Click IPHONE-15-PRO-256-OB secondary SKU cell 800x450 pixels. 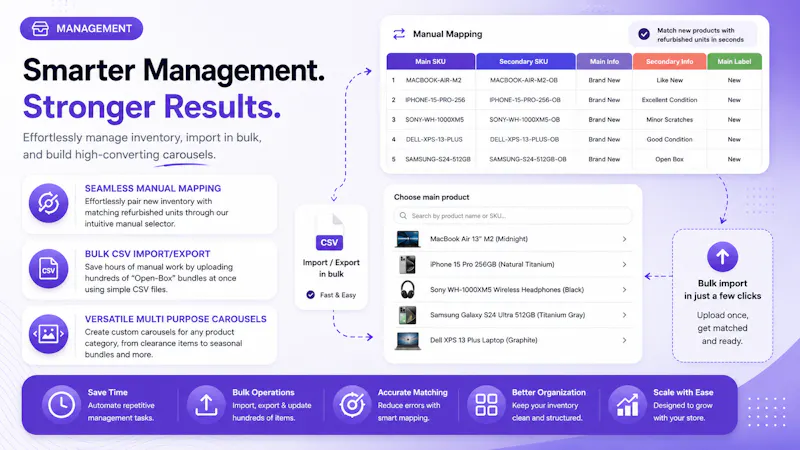click(524, 100)
